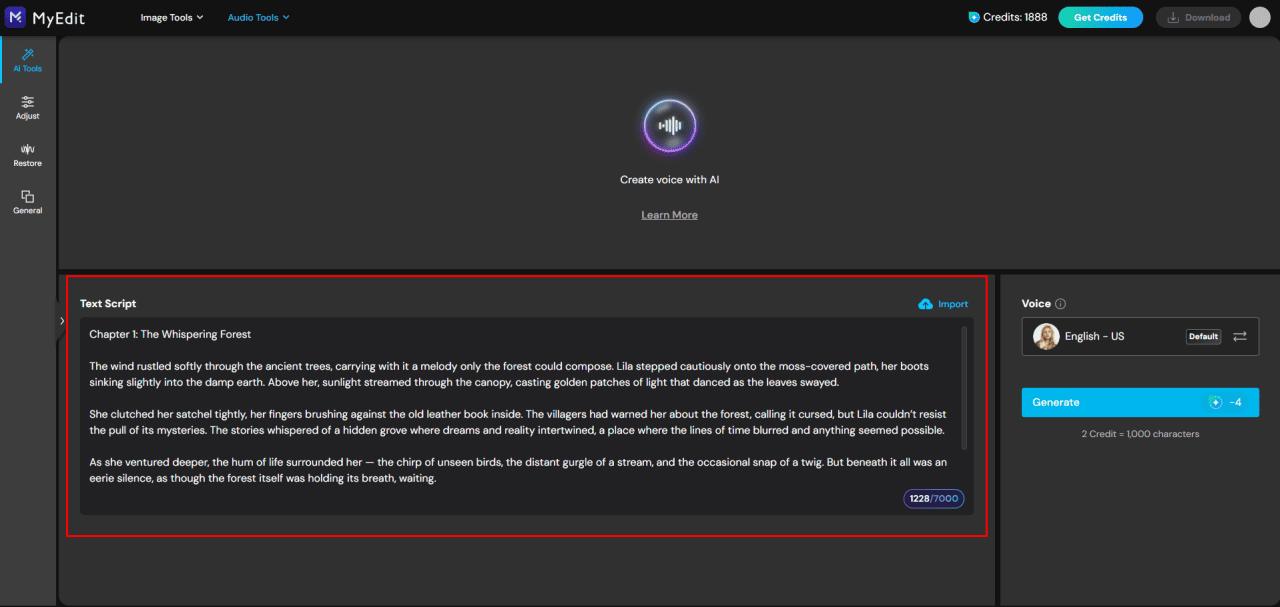The image size is (1280, 607).
Task: Open the Learn More link
Action: click(669, 215)
